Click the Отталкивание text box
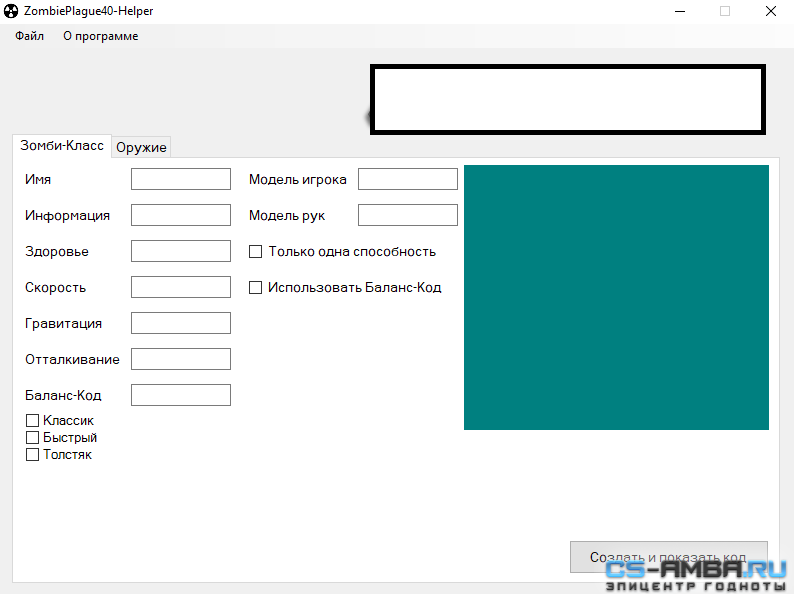 pos(180,359)
